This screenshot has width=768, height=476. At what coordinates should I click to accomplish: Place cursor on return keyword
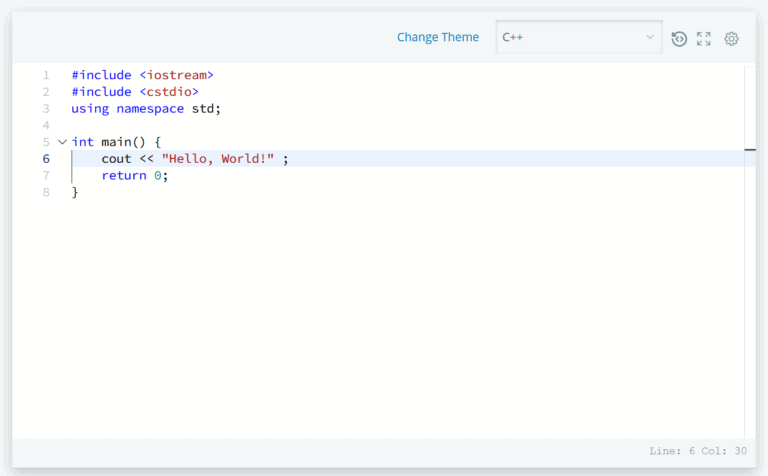coord(124,175)
